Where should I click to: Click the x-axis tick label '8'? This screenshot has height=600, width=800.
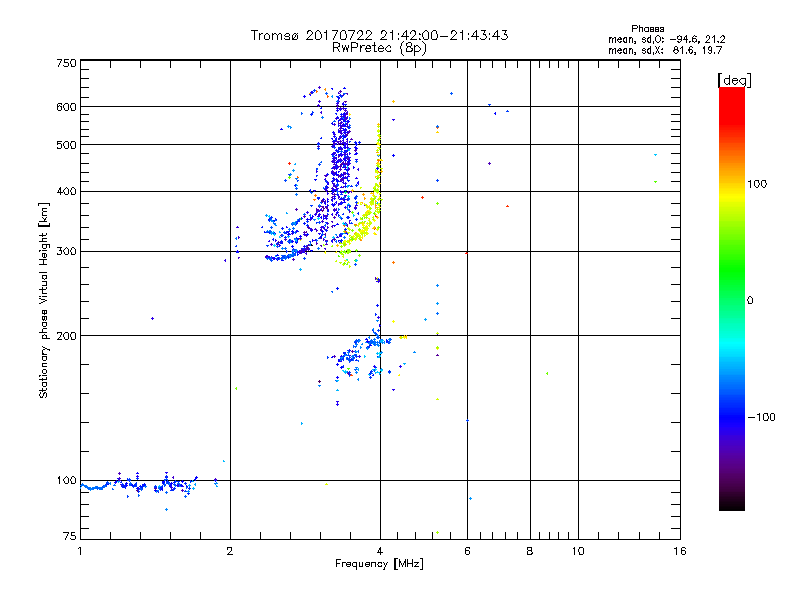click(530, 551)
